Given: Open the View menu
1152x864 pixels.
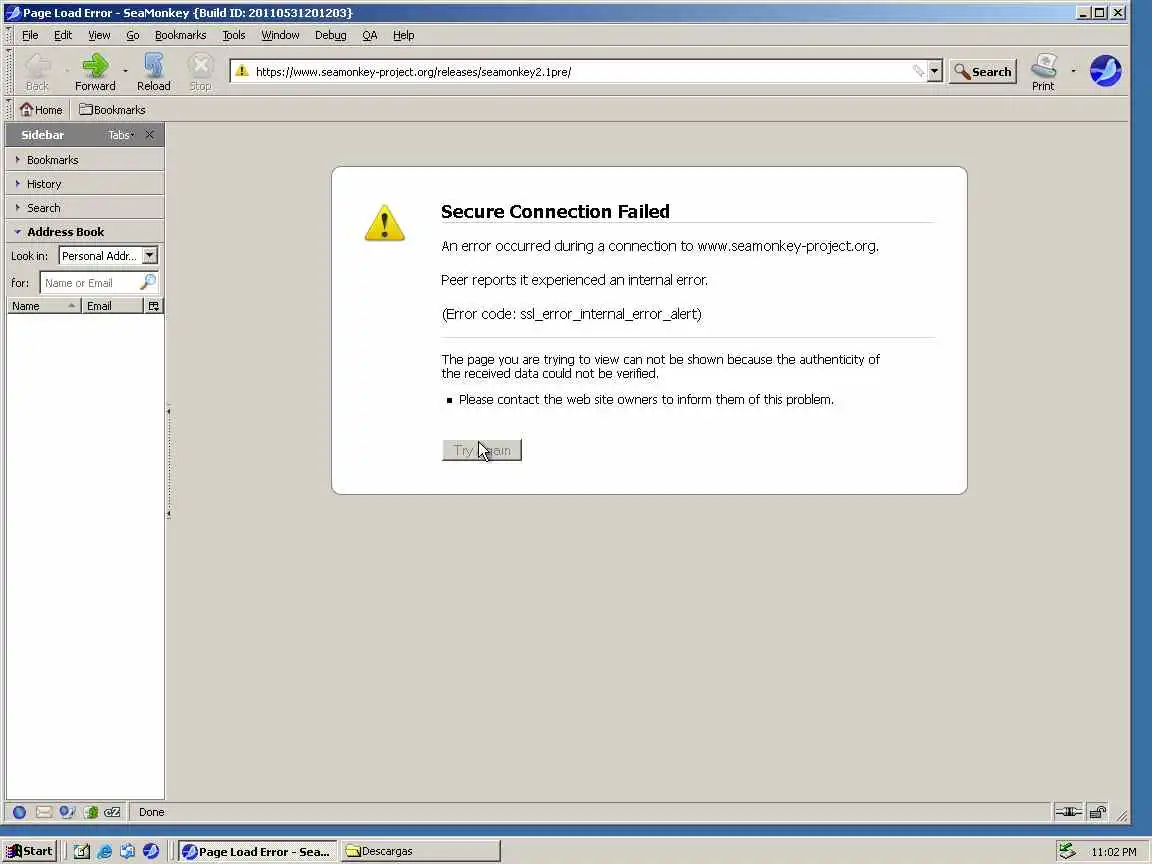Looking at the screenshot, I should (99, 35).
